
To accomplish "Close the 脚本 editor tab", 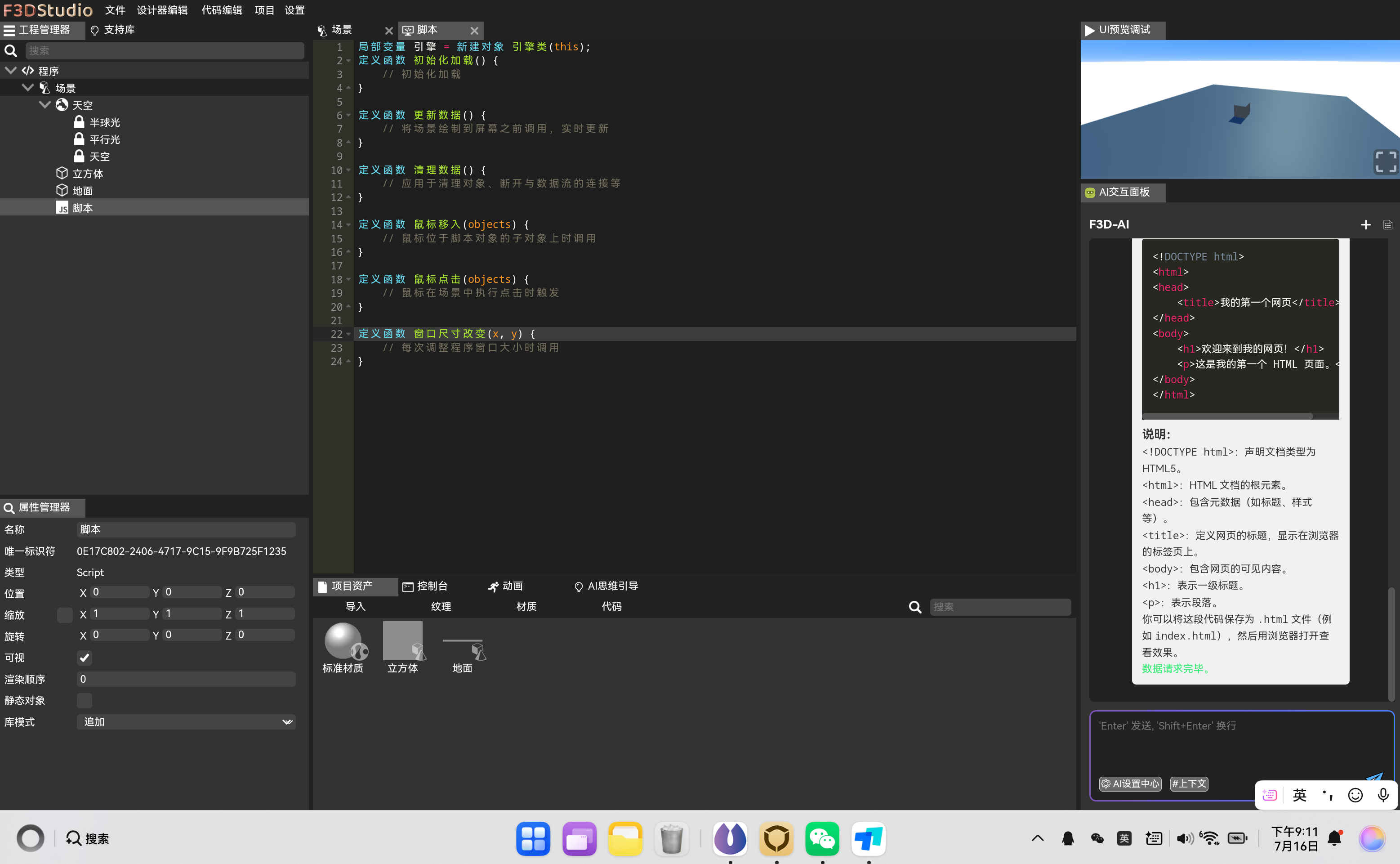I will pyautogui.click(x=474, y=30).
